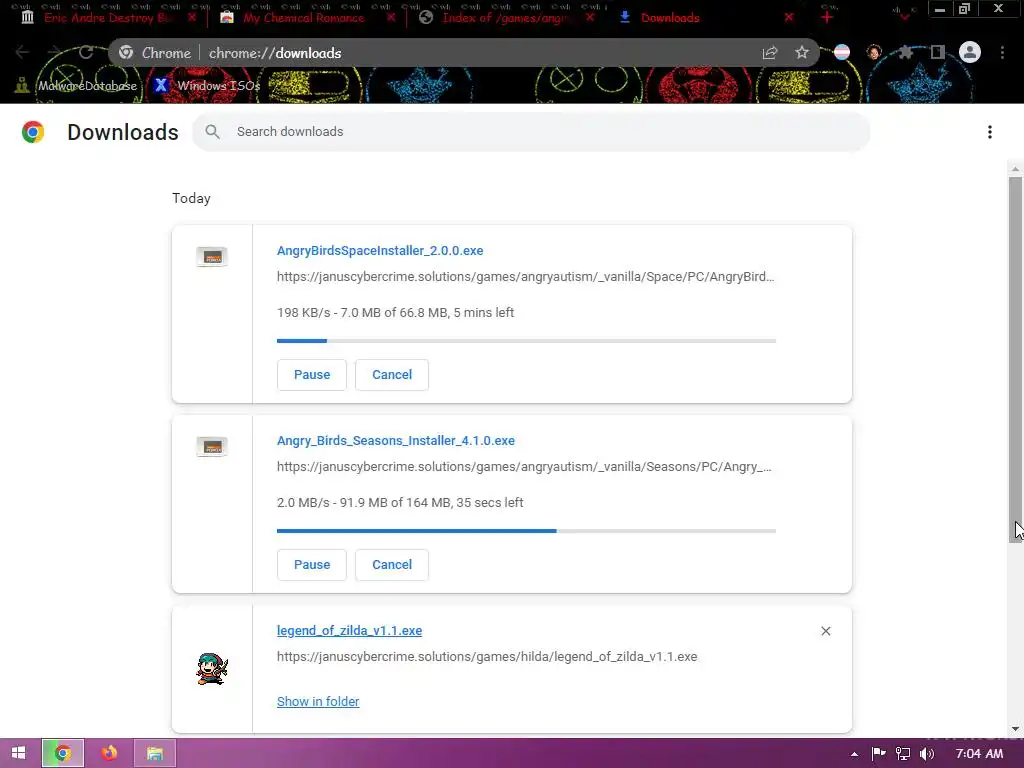This screenshot has height=768, width=1024.
Task: Click the Chrome site info chip
Action: (x=156, y=53)
